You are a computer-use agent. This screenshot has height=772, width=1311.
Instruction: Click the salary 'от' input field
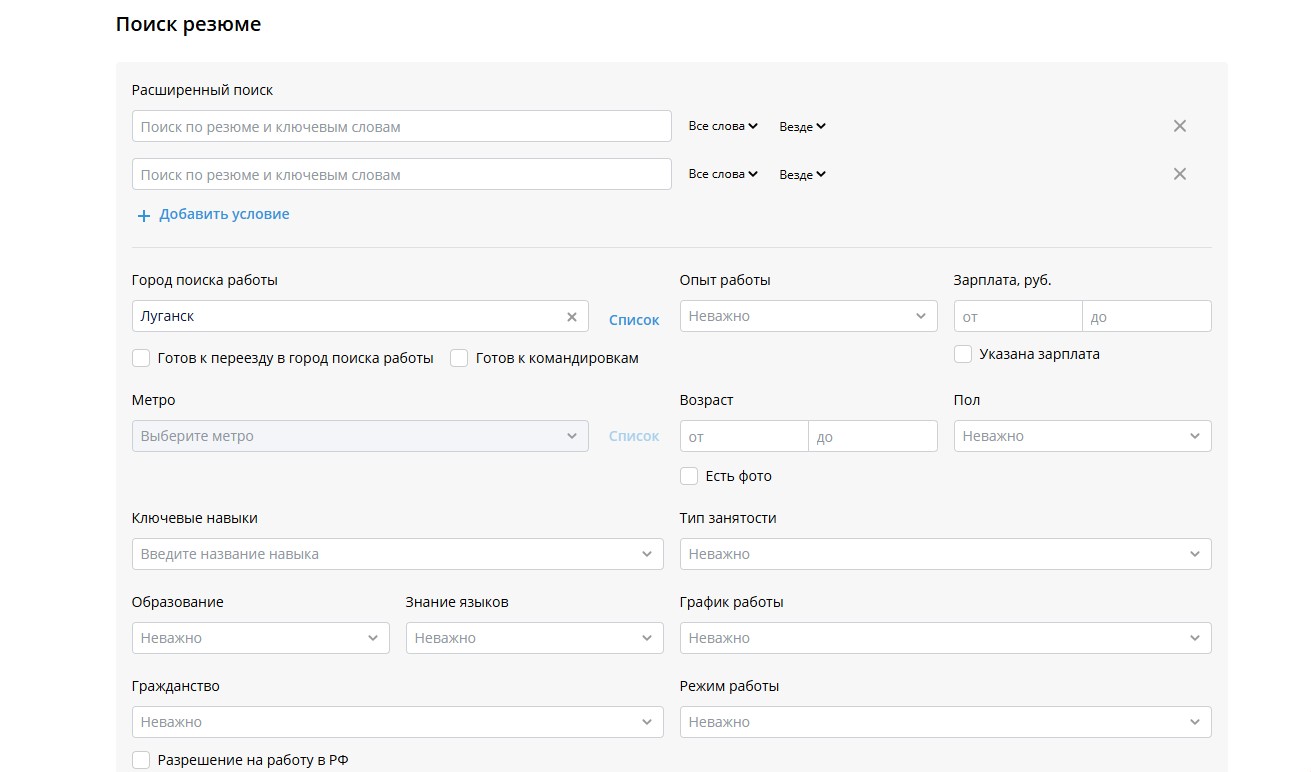click(1017, 317)
